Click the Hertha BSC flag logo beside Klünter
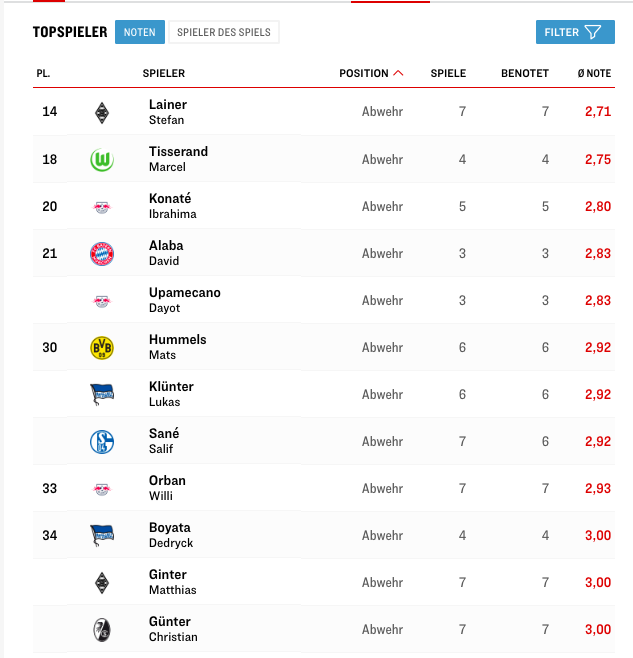The image size is (633, 658). 102,394
